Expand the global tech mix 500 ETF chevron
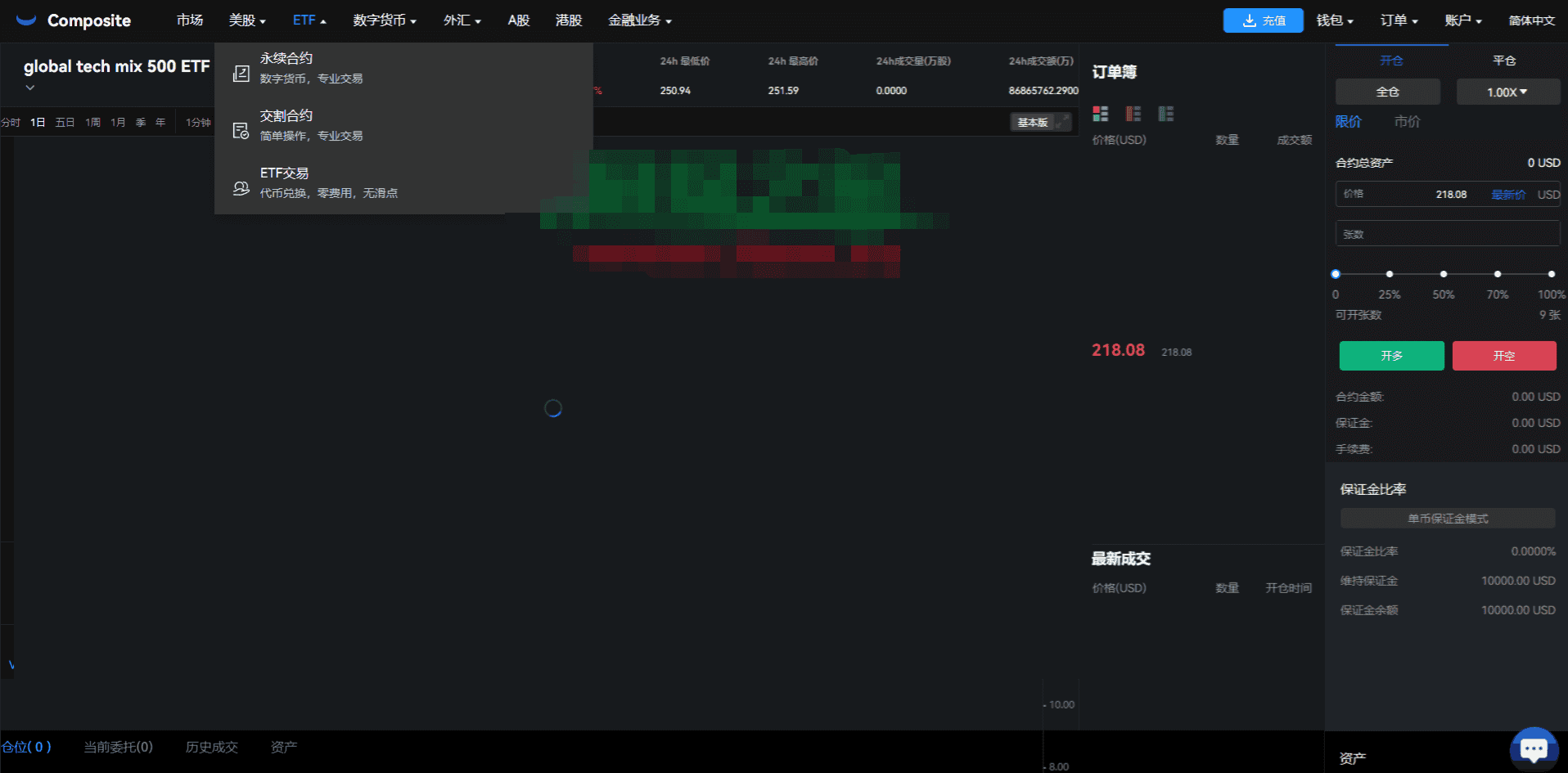The height and width of the screenshot is (773, 1568). pyautogui.click(x=30, y=88)
